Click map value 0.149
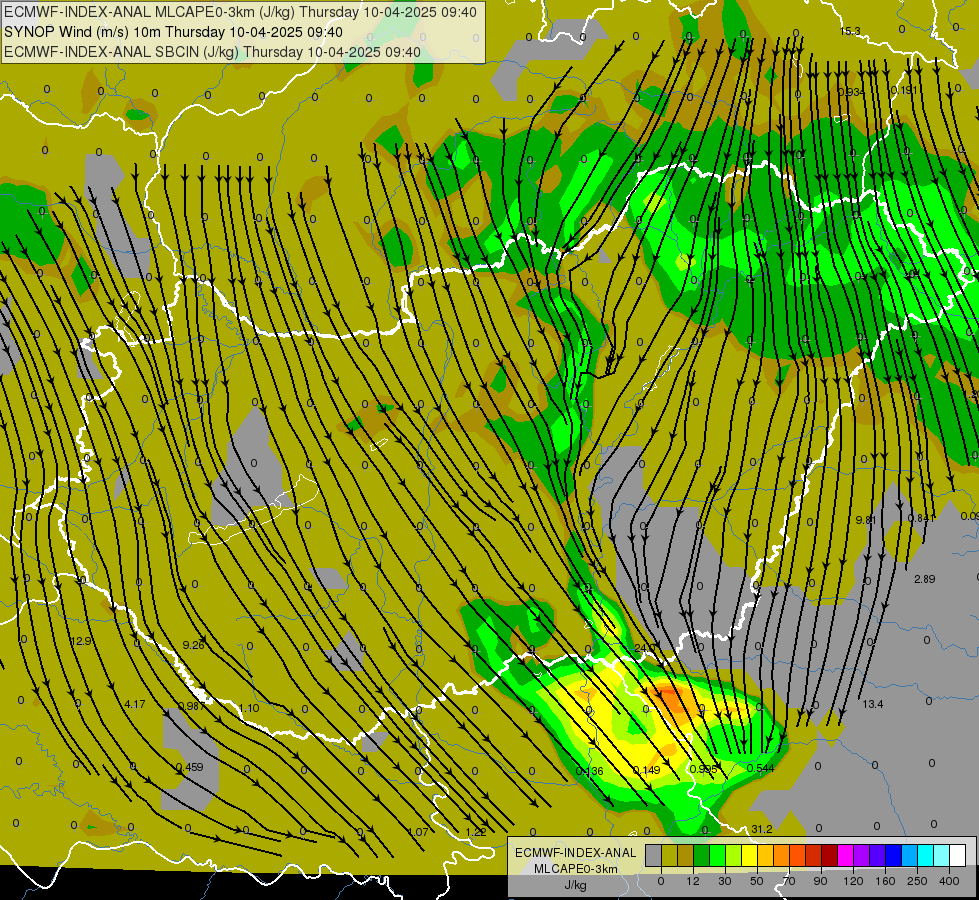The width and height of the screenshot is (979, 900). click(x=646, y=769)
